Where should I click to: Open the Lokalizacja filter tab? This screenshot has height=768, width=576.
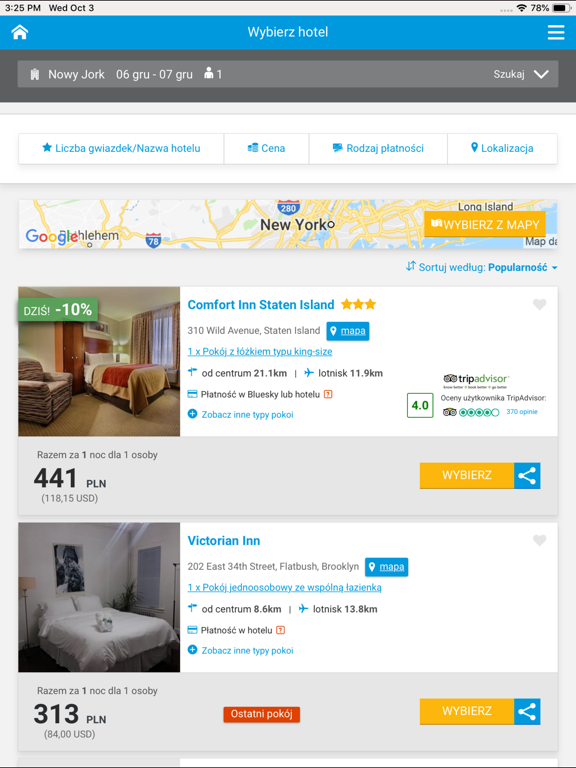[502, 148]
